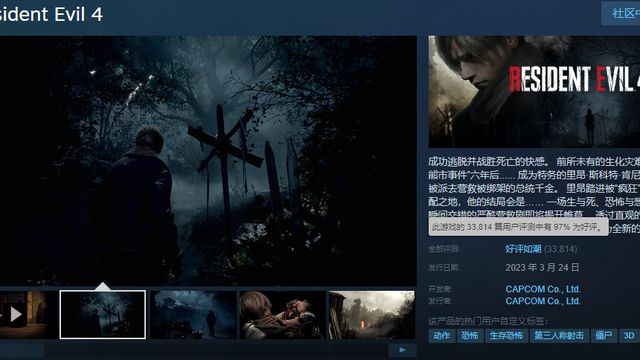Select the 生存恐怖 tag

[x=506, y=336]
